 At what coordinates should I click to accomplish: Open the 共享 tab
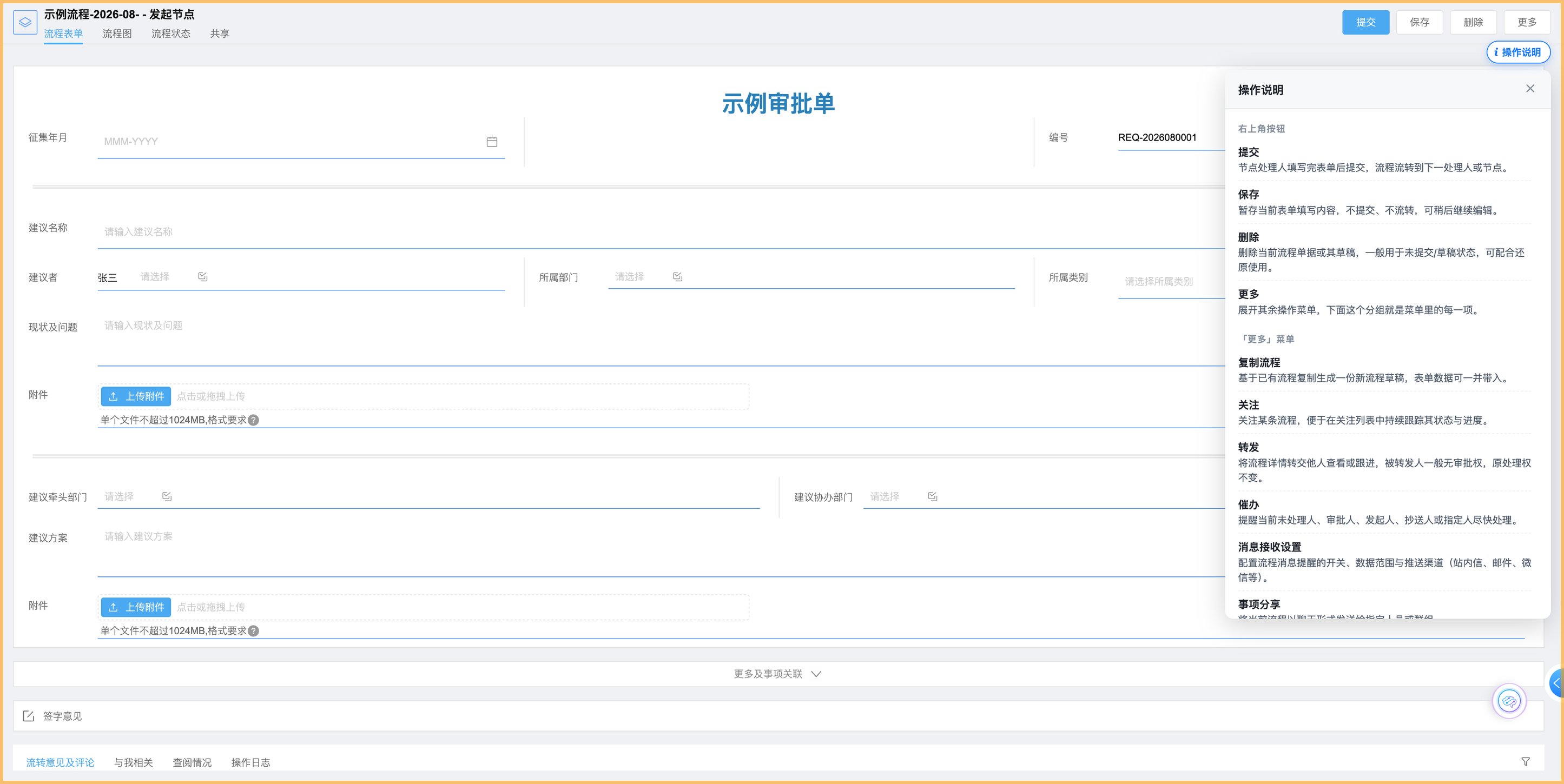pos(220,34)
